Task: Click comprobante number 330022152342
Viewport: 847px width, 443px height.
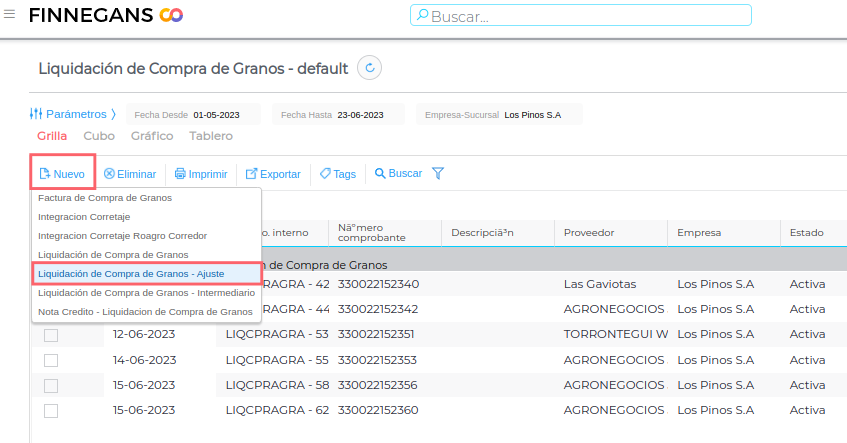Action: coord(378,309)
